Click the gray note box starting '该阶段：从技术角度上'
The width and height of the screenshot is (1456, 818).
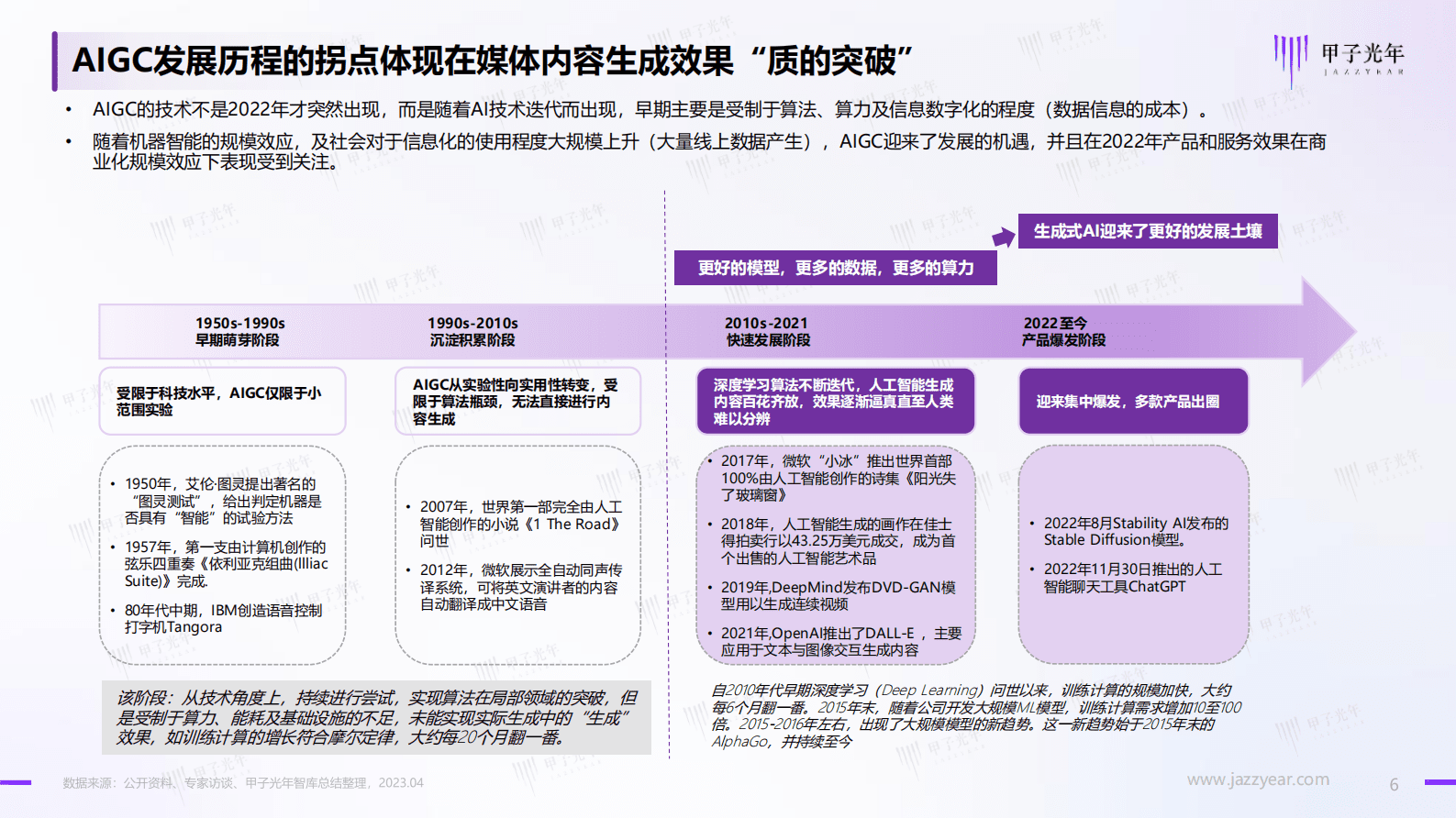tap(376, 718)
